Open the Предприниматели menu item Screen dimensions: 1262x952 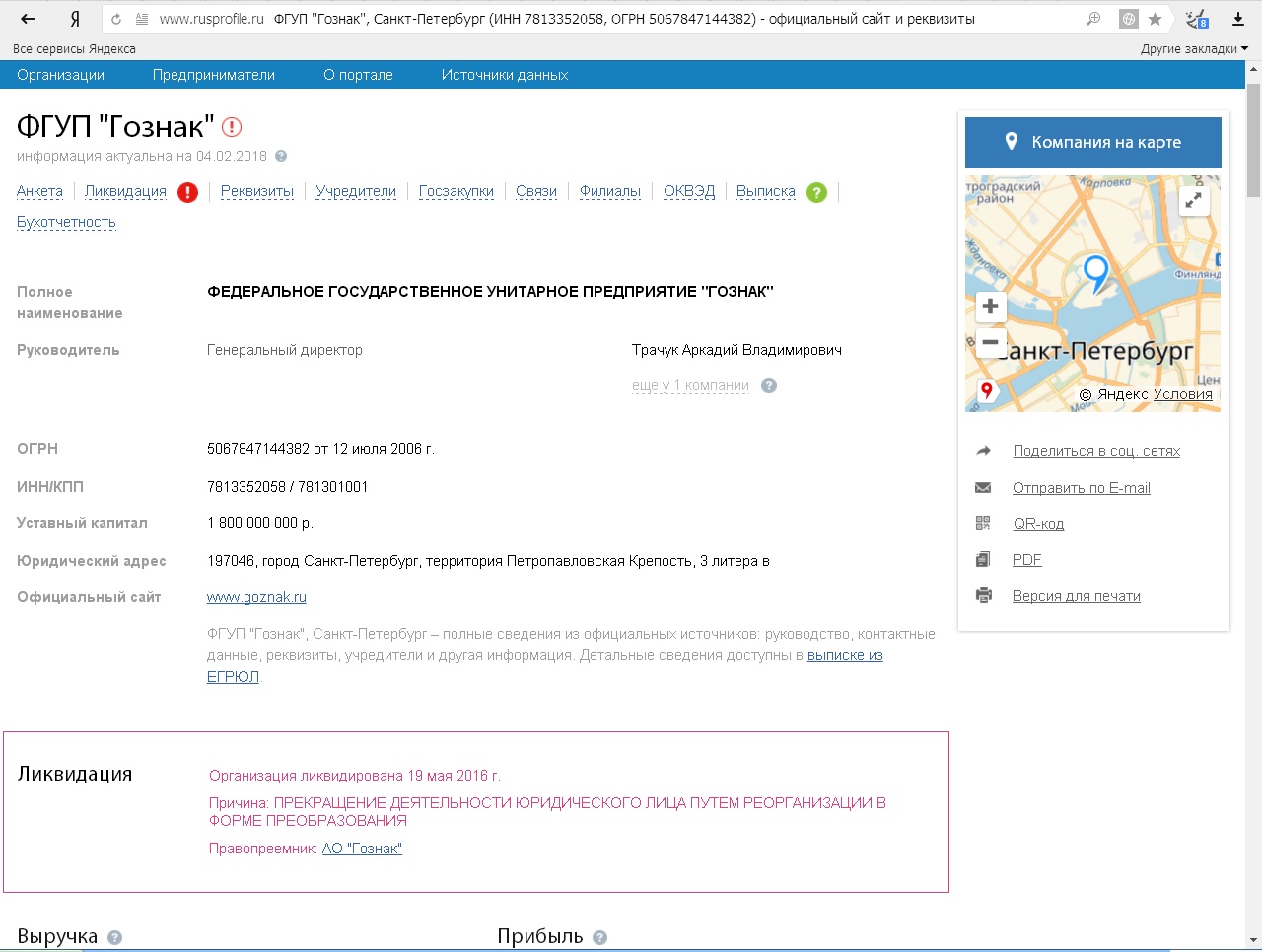(x=214, y=75)
